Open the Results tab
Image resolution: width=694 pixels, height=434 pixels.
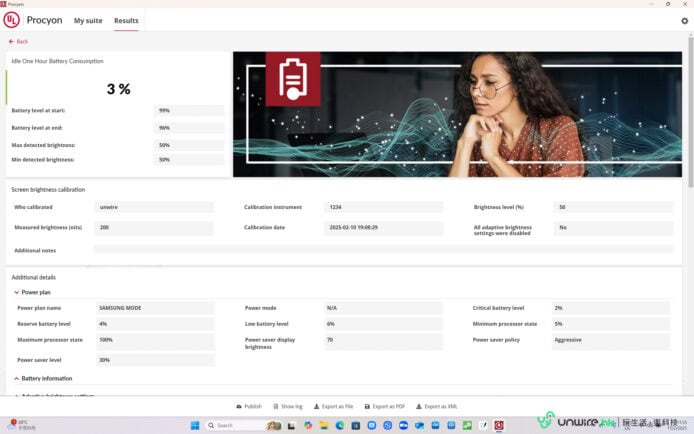pyautogui.click(x=126, y=20)
